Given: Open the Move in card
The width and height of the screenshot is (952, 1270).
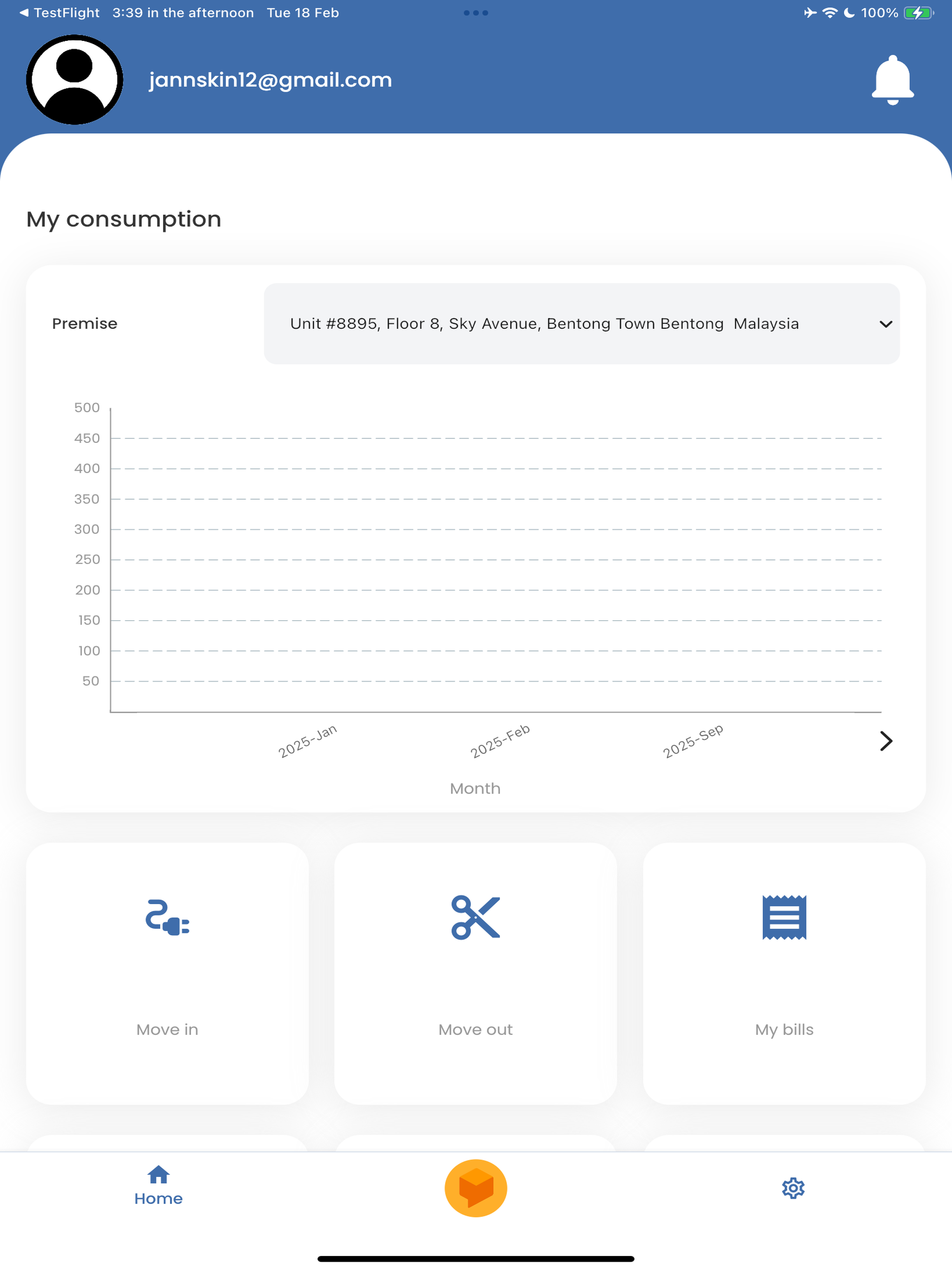Looking at the screenshot, I should 167,974.
